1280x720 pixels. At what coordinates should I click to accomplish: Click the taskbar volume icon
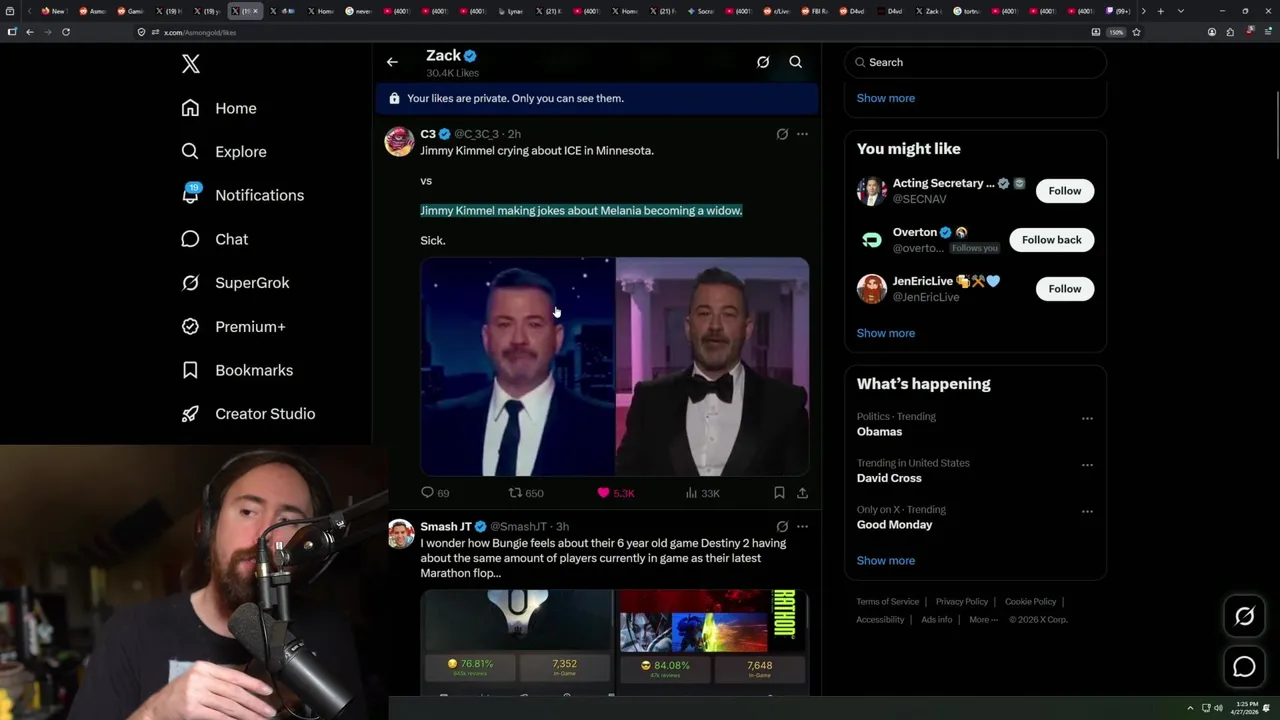tap(1218, 708)
